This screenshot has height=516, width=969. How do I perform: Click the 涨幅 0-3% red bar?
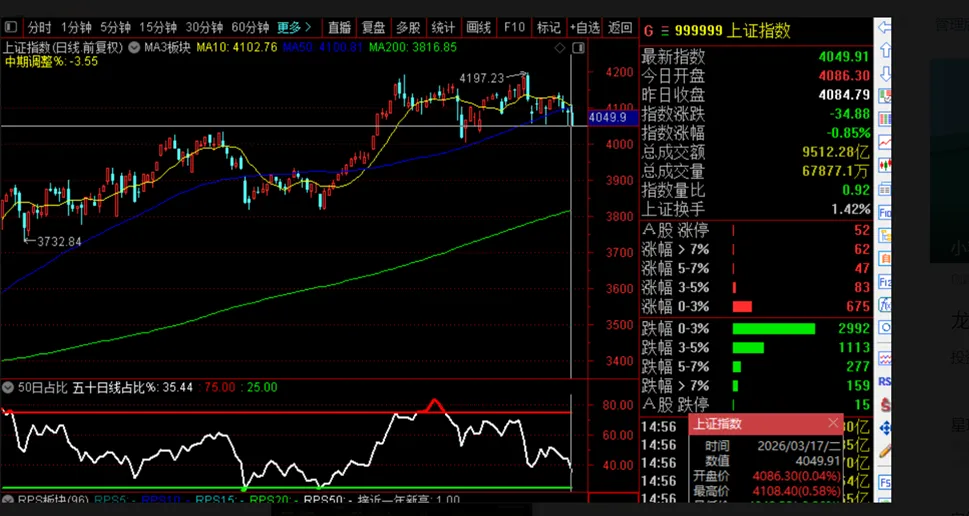click(x=742, y=307)
